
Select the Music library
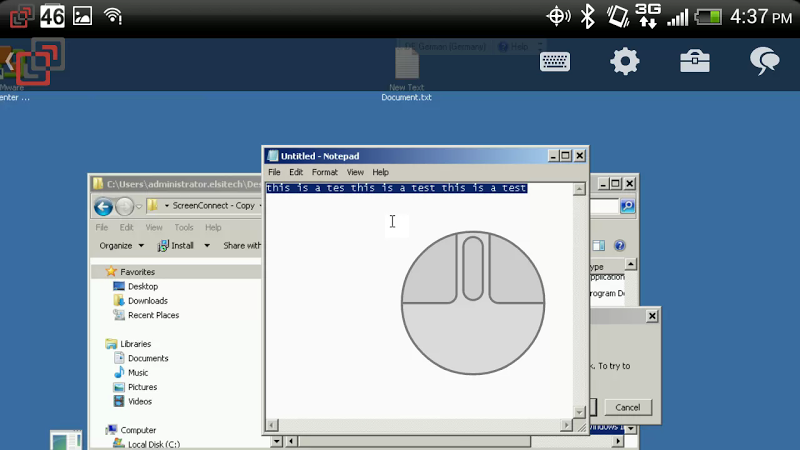[x=138, y=373]
